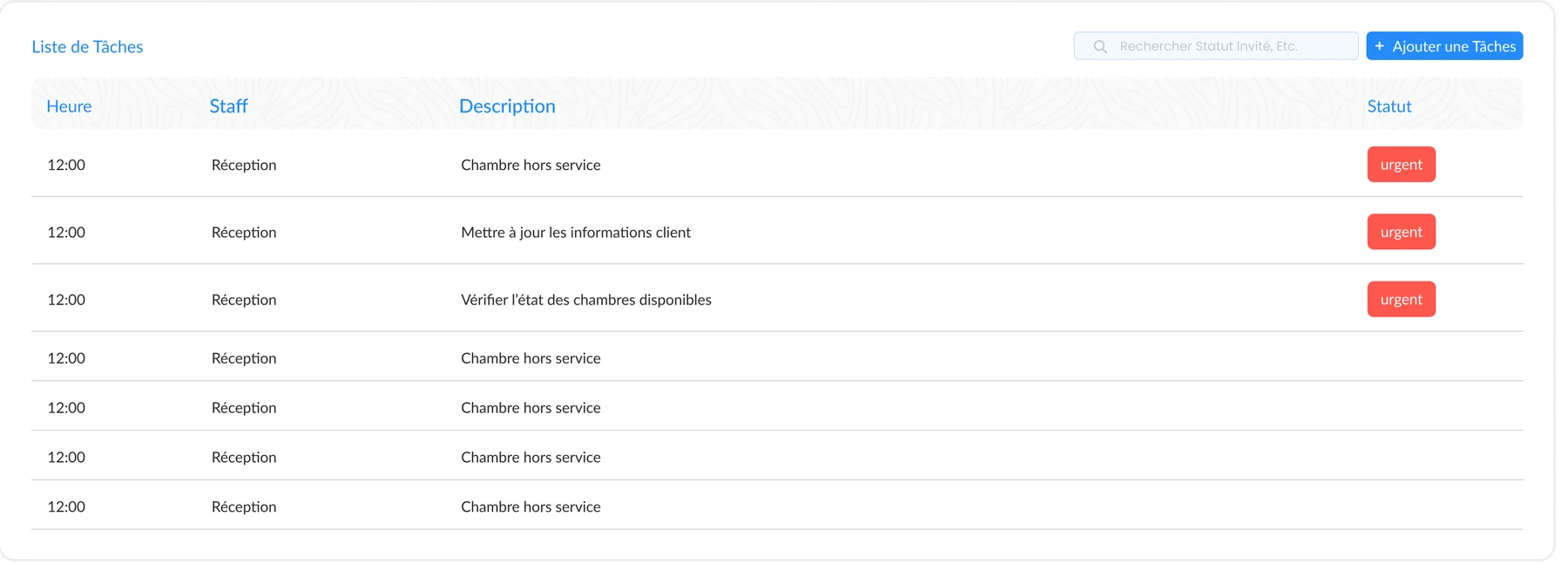
Task: Click the plus icon on Ajouter une Tâches
Action: 1380,46
